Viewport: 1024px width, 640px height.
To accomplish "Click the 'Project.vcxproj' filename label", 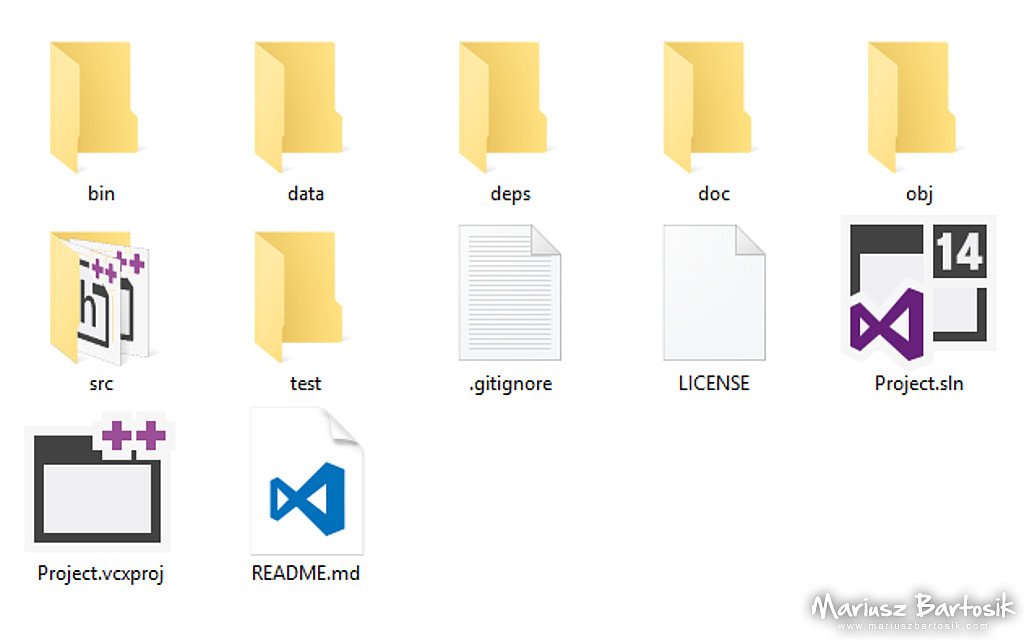I will pyautogui.click(x=101, y=573).
